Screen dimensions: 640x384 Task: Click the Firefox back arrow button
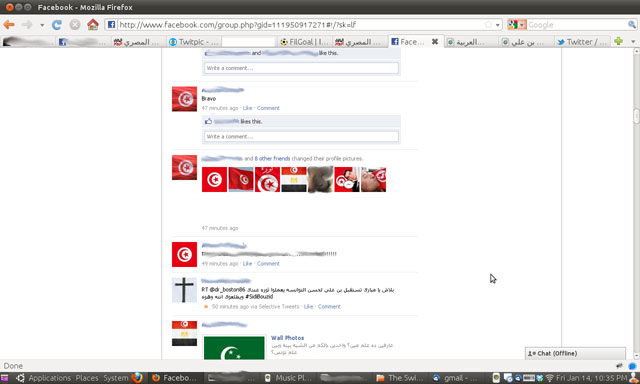[x=9, y=25]
